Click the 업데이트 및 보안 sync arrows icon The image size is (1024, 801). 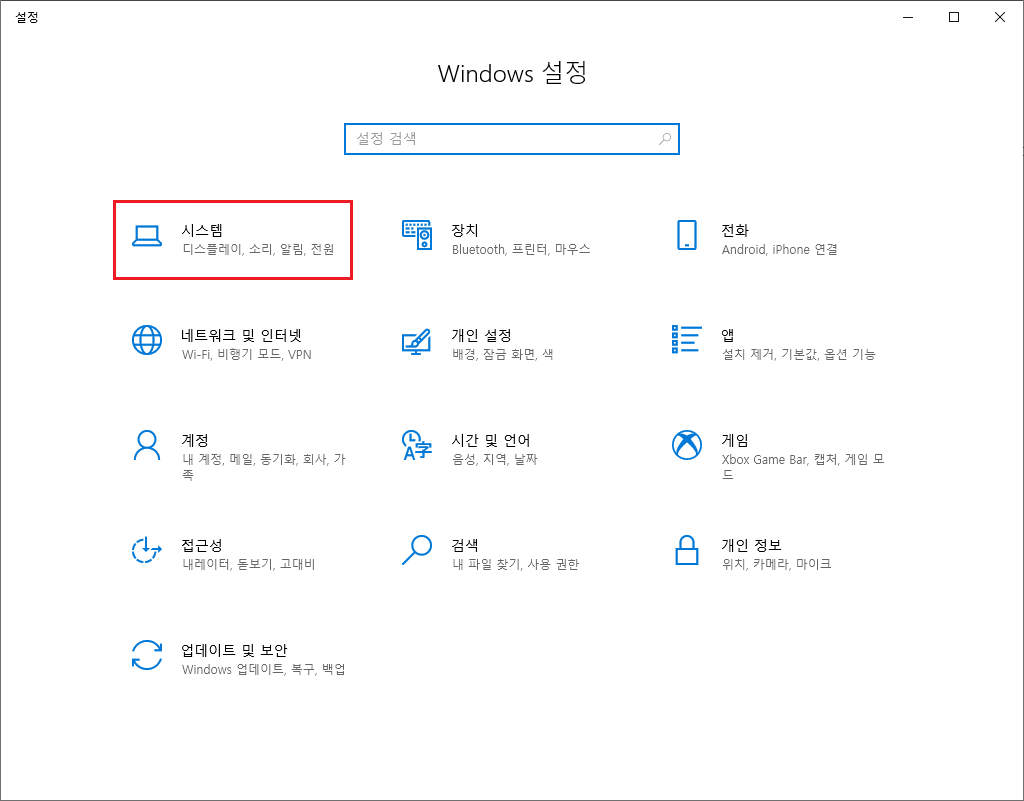[x=147, y=655]
